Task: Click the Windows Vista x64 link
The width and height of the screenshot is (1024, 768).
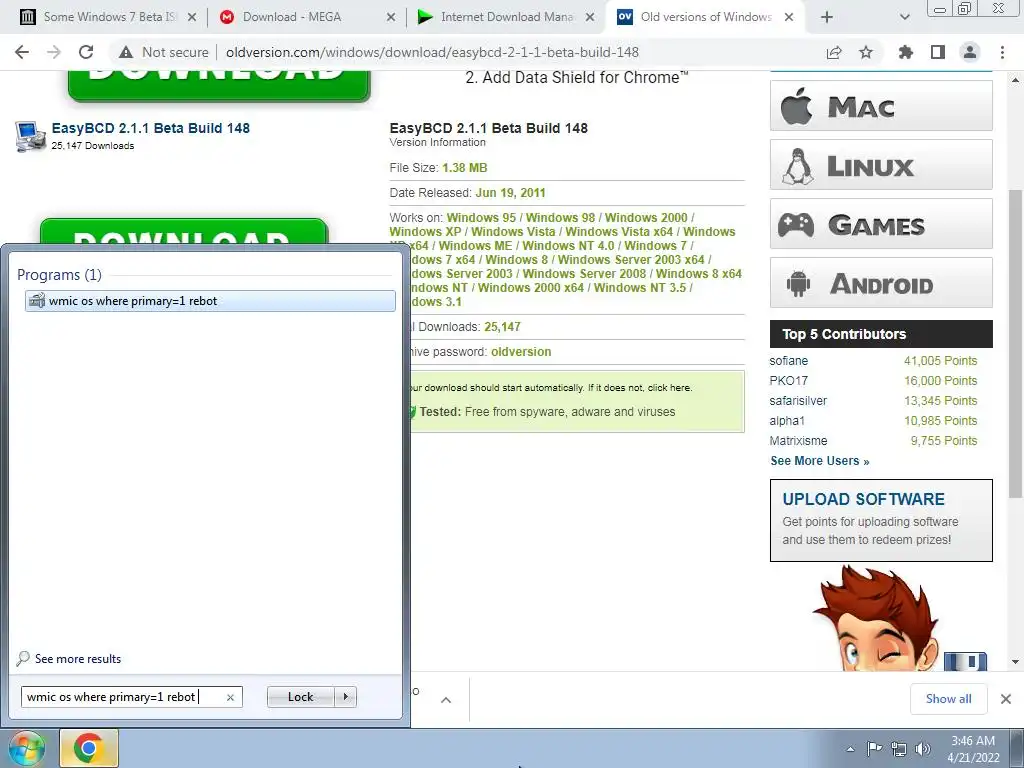Action: point(619,232)
